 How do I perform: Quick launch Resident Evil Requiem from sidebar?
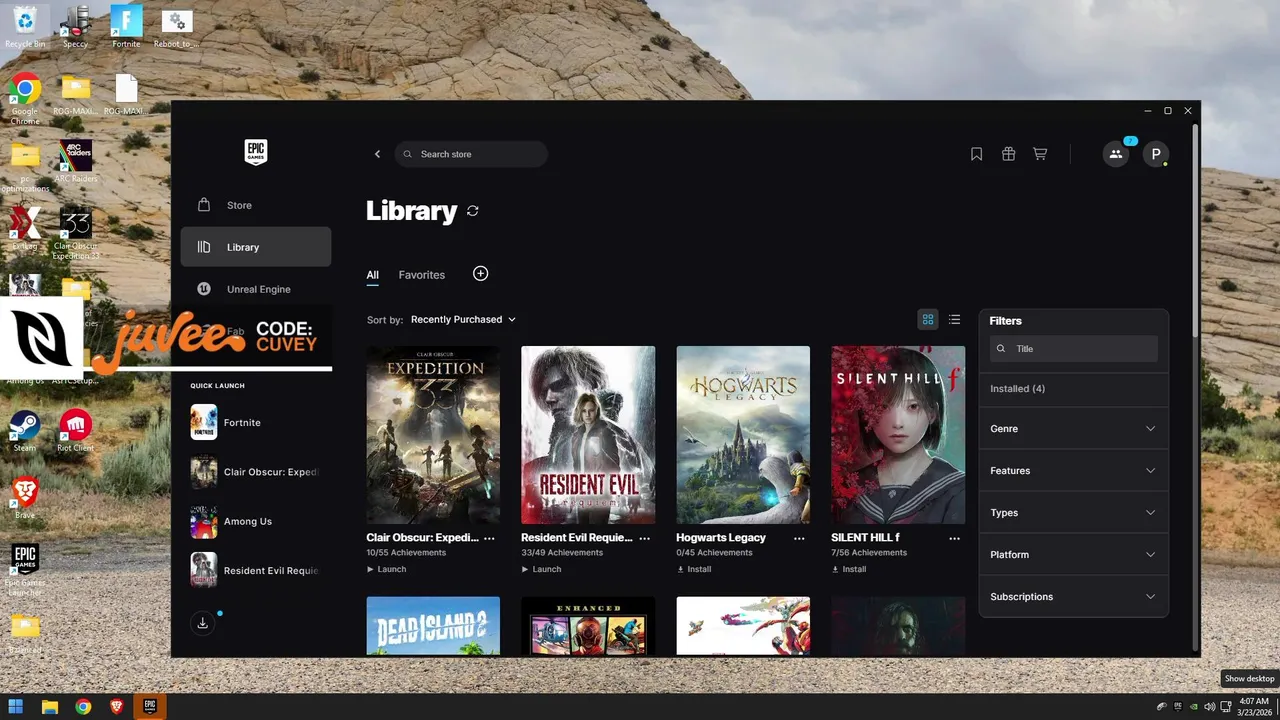coord(256,570)
